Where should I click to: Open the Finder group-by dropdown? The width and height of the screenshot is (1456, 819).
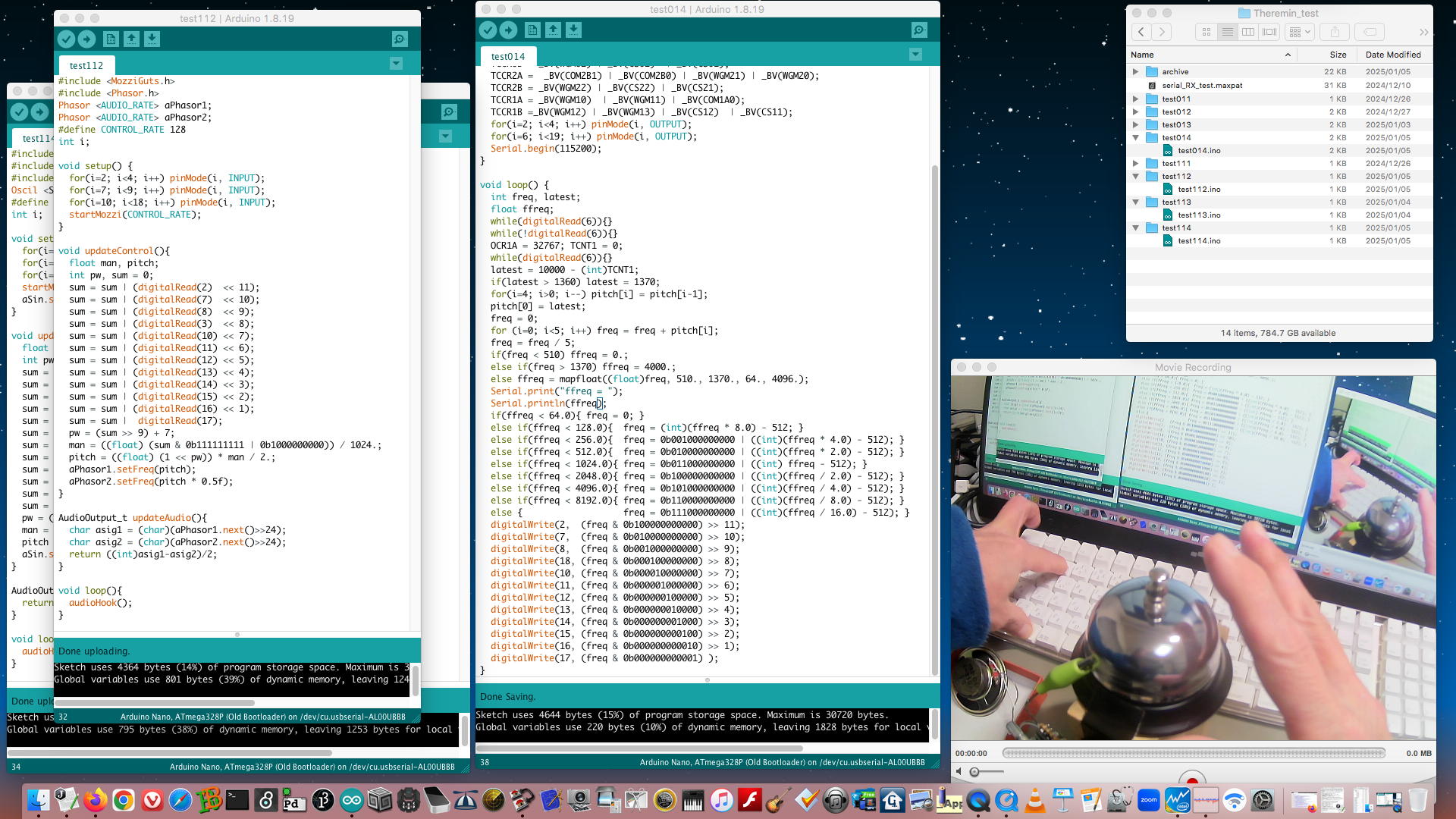[x=1301, y=32]
